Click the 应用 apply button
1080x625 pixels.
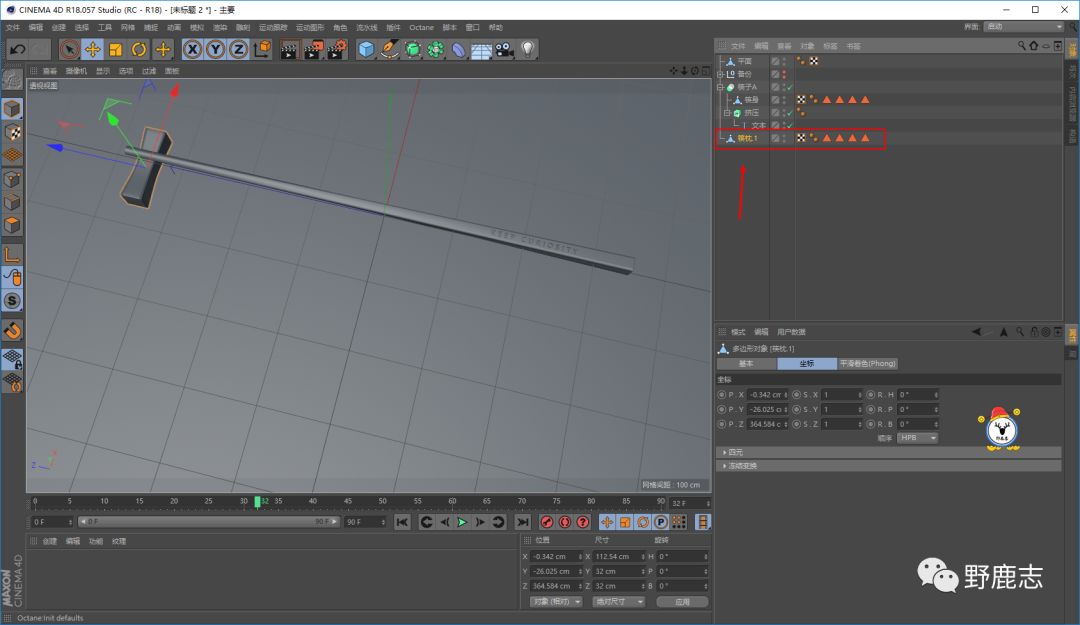coord(682,602)
